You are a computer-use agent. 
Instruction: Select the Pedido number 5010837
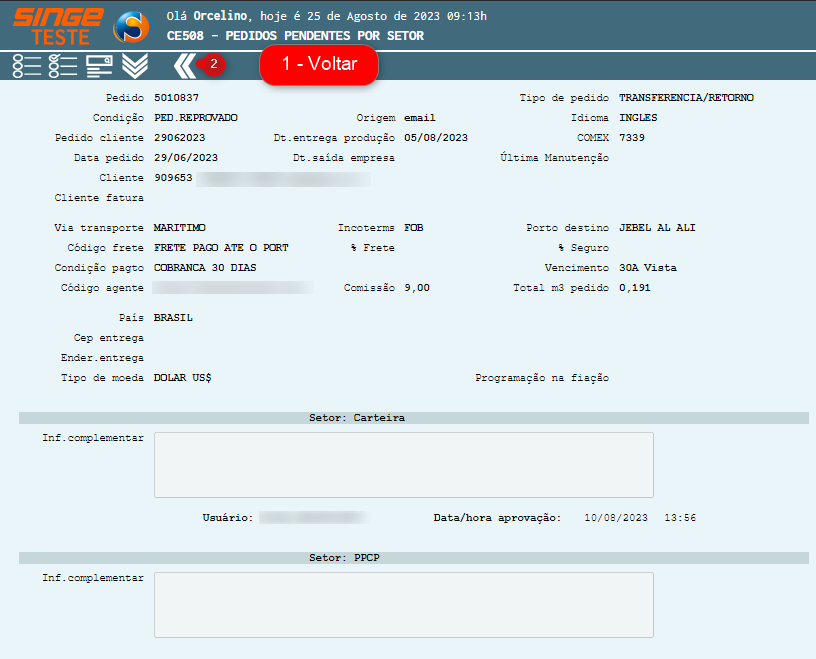pyautogui.click(x=176, y=98)
